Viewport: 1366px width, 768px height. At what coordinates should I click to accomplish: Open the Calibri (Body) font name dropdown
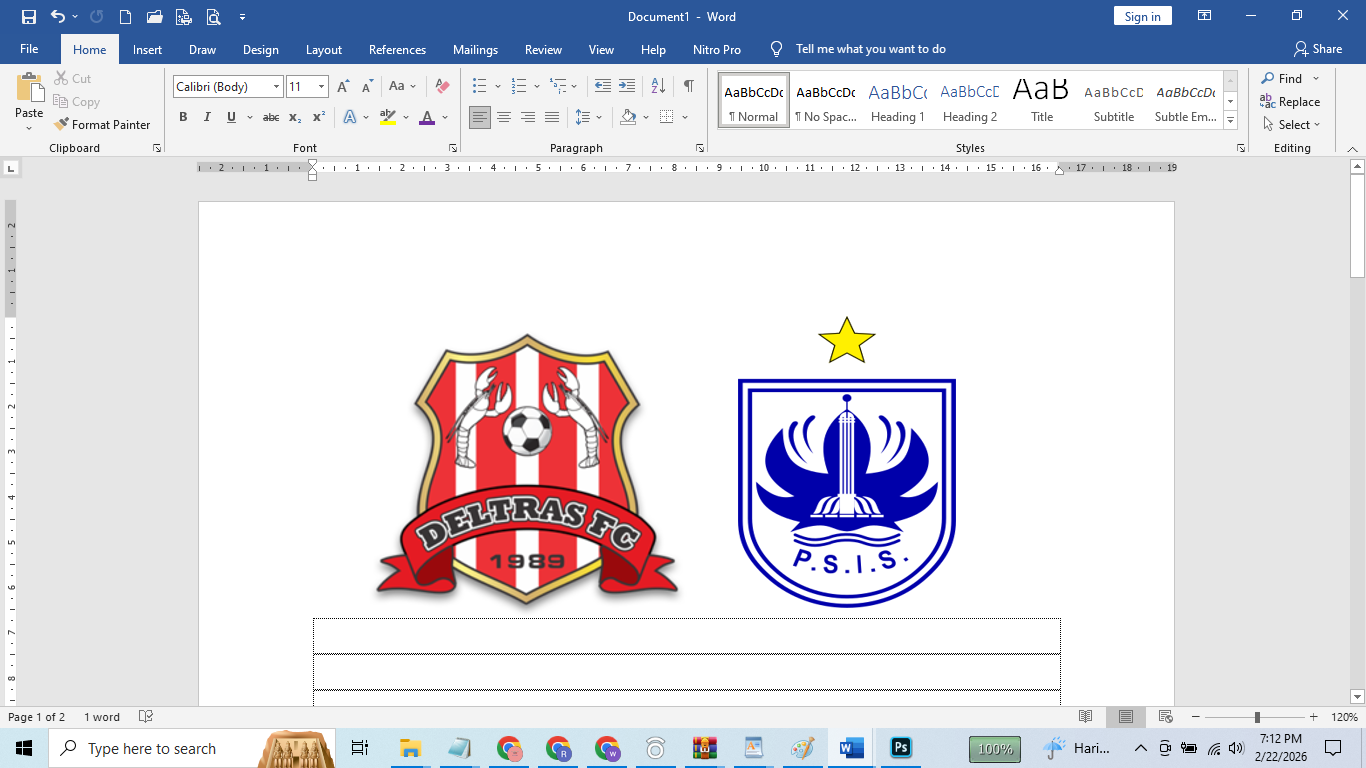(x=276, y=87)
